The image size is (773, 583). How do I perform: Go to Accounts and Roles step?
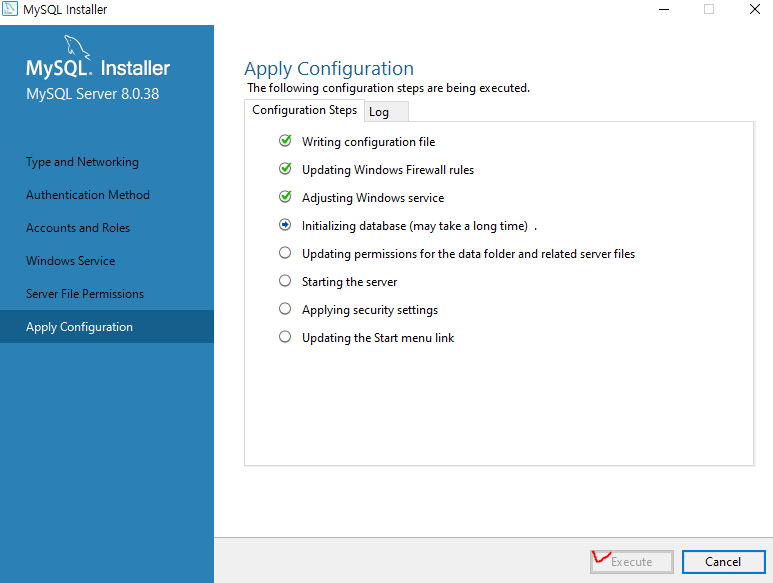(x=107, y=228)
